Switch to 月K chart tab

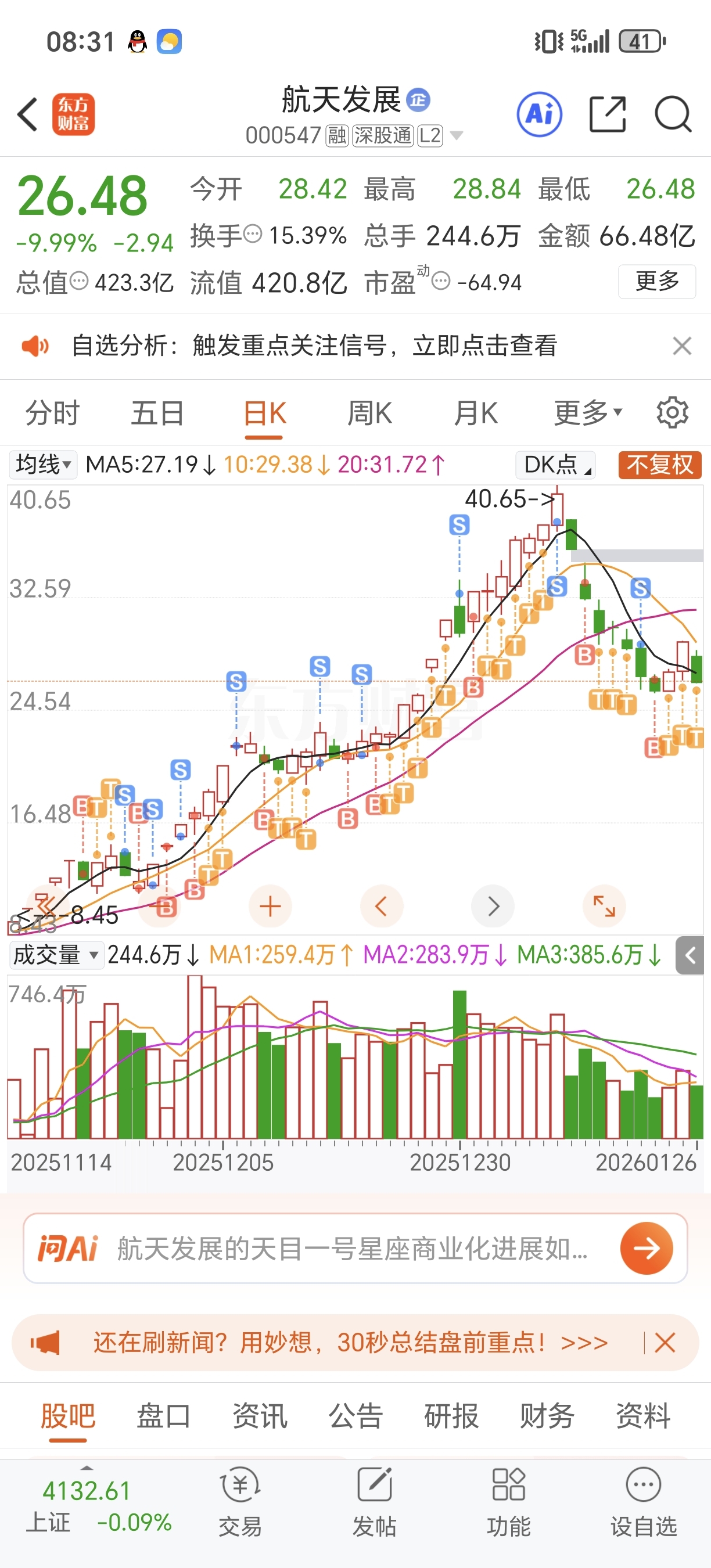[475, 413]
